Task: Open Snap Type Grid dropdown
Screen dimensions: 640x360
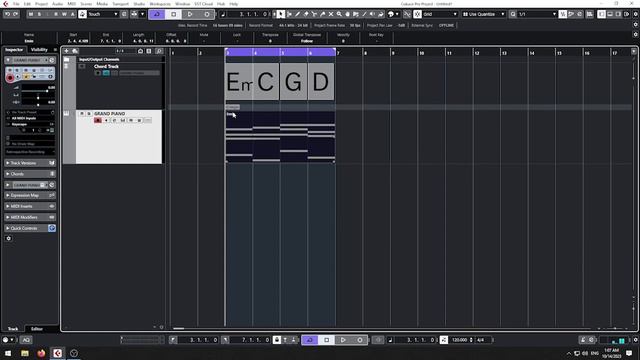Action: pyautogui.click(x=440, y=14)
